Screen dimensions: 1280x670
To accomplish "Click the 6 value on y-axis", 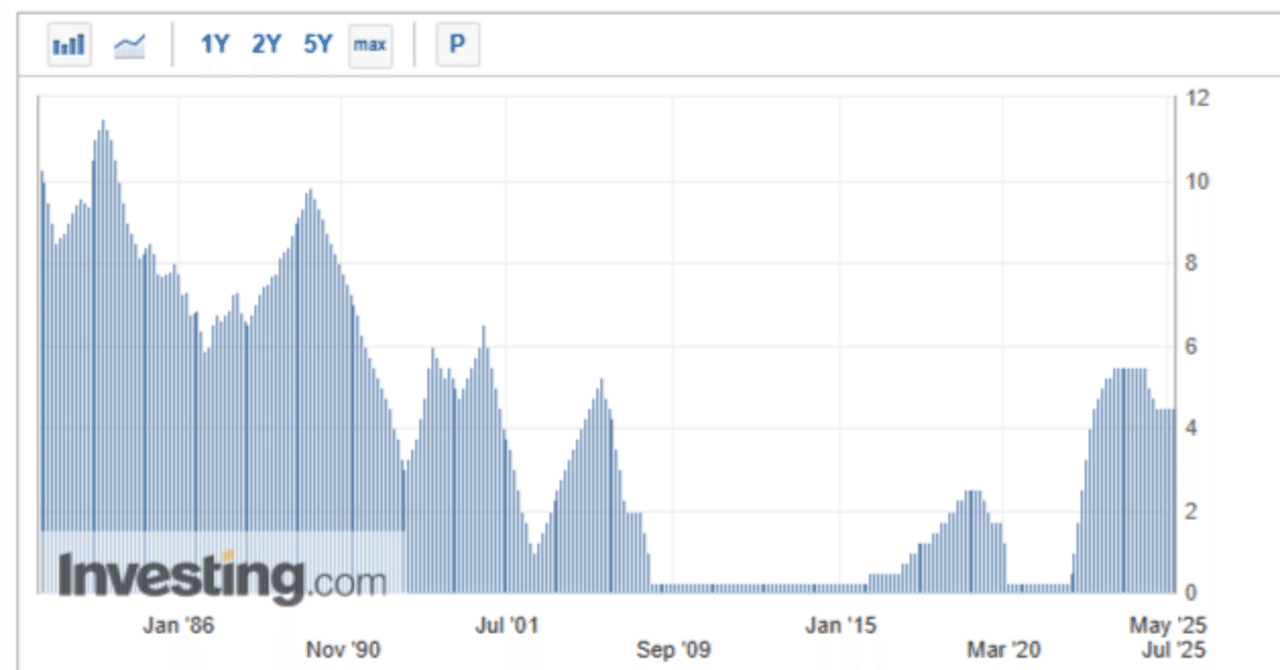I will pos(1192,347).
